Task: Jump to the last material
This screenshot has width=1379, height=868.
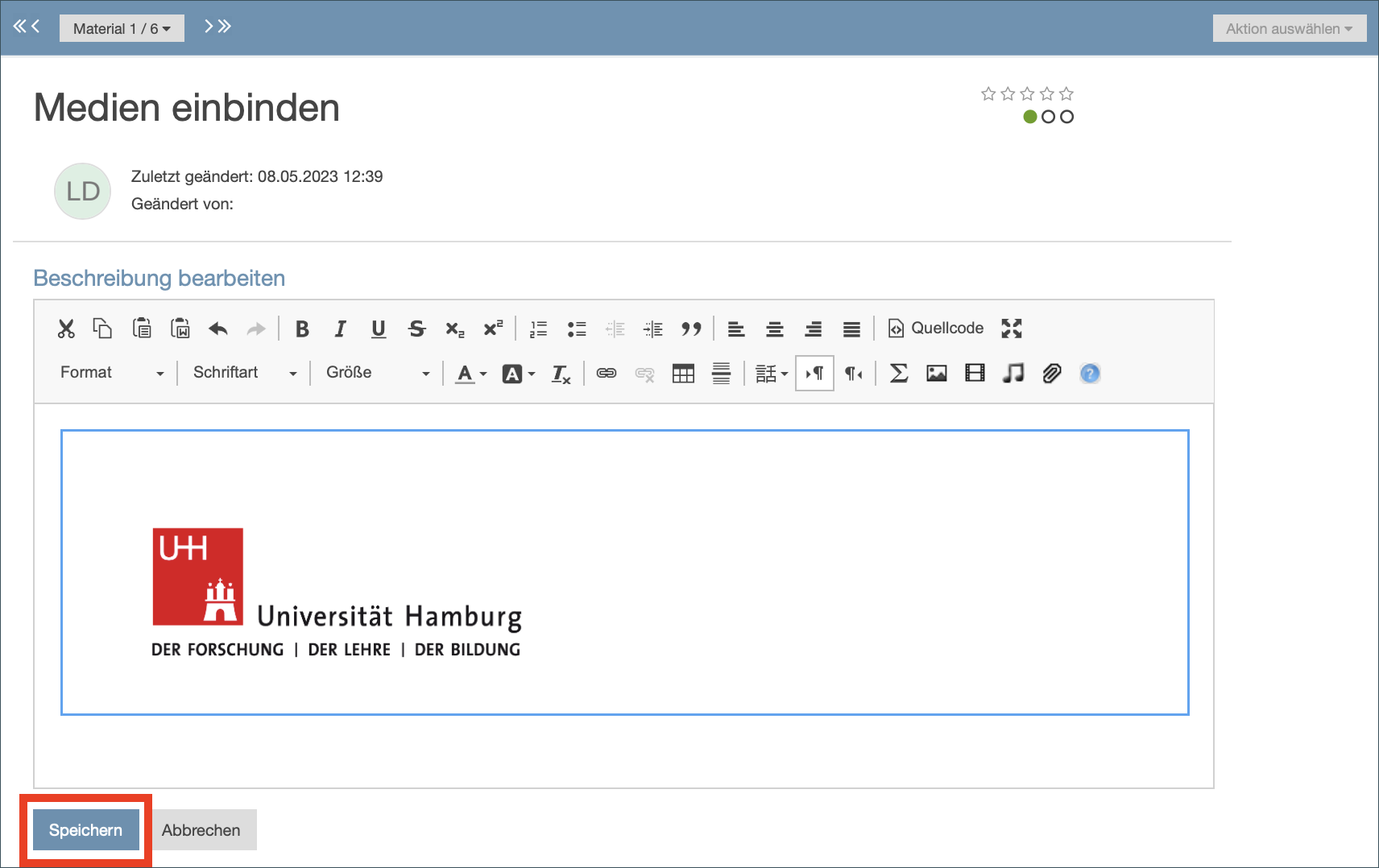Action: [x=225, y=27]
